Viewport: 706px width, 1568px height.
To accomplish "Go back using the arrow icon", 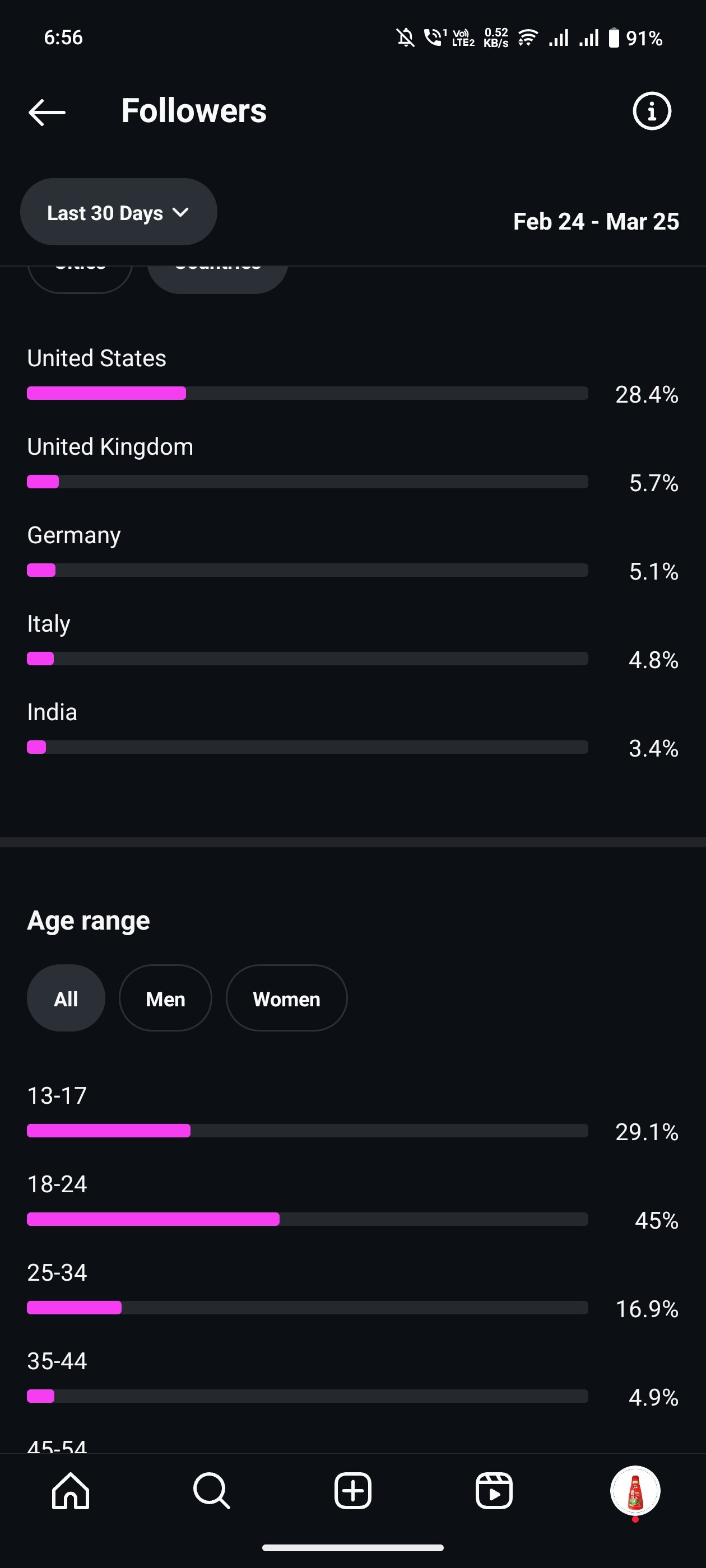I will coord(47,112).
